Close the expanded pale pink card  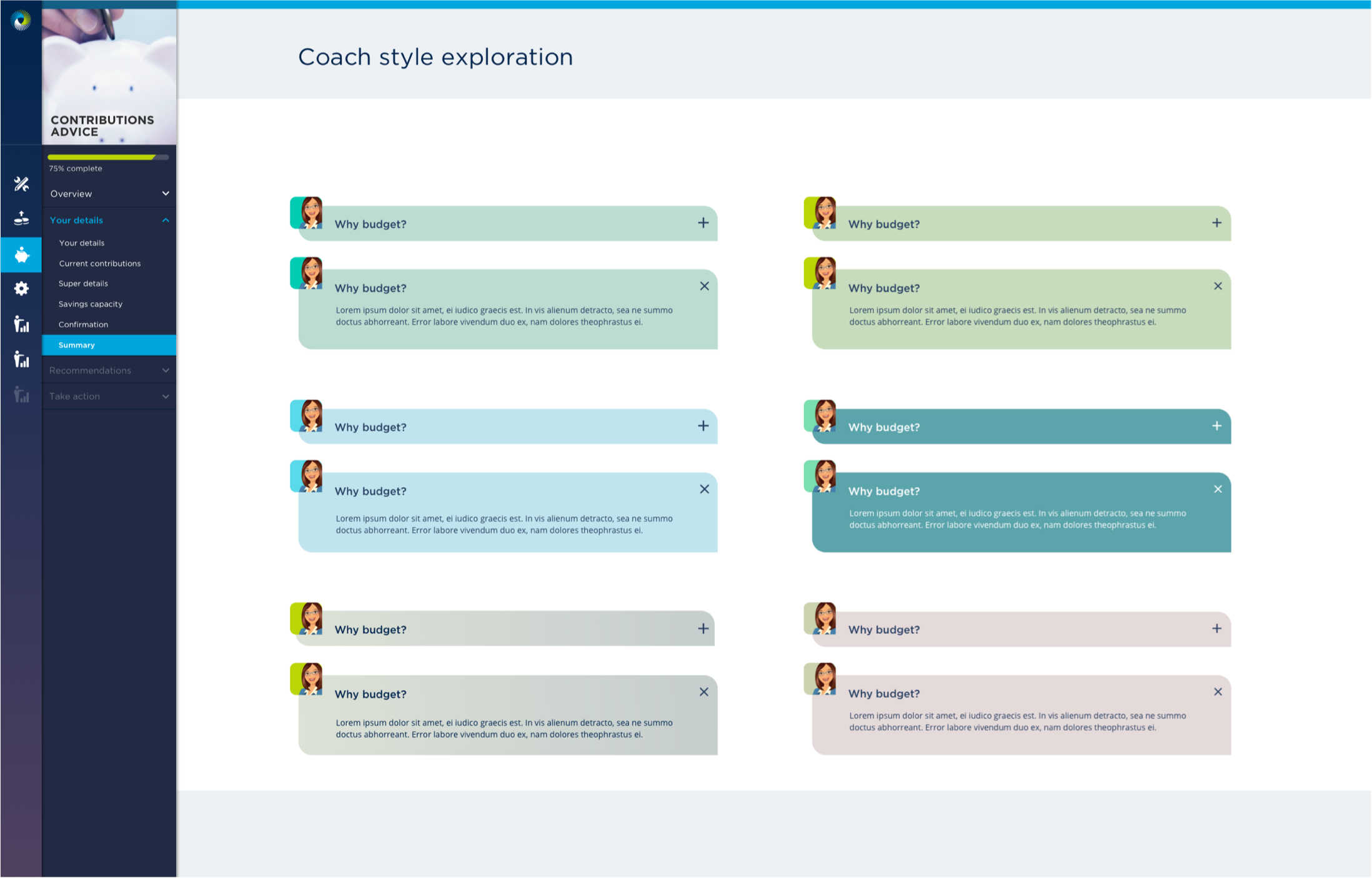tap(1218, 692)
